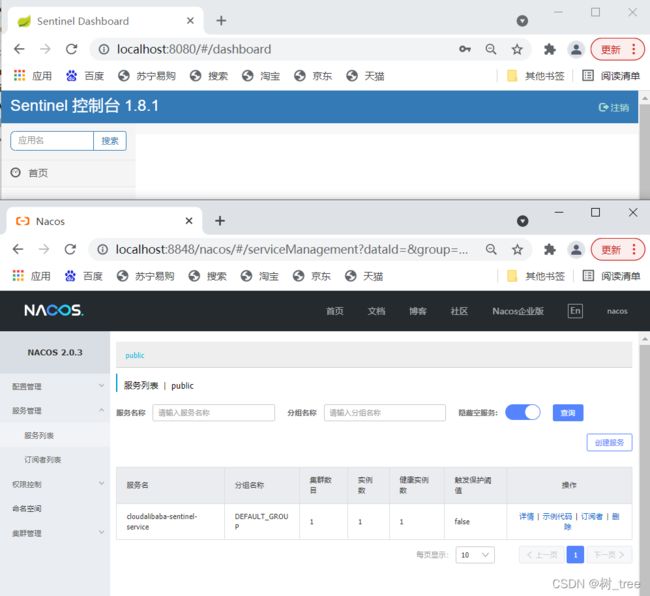Click zoom magnifier in Sentinel address bar
650x596 pixels.
tap(491, 49)
